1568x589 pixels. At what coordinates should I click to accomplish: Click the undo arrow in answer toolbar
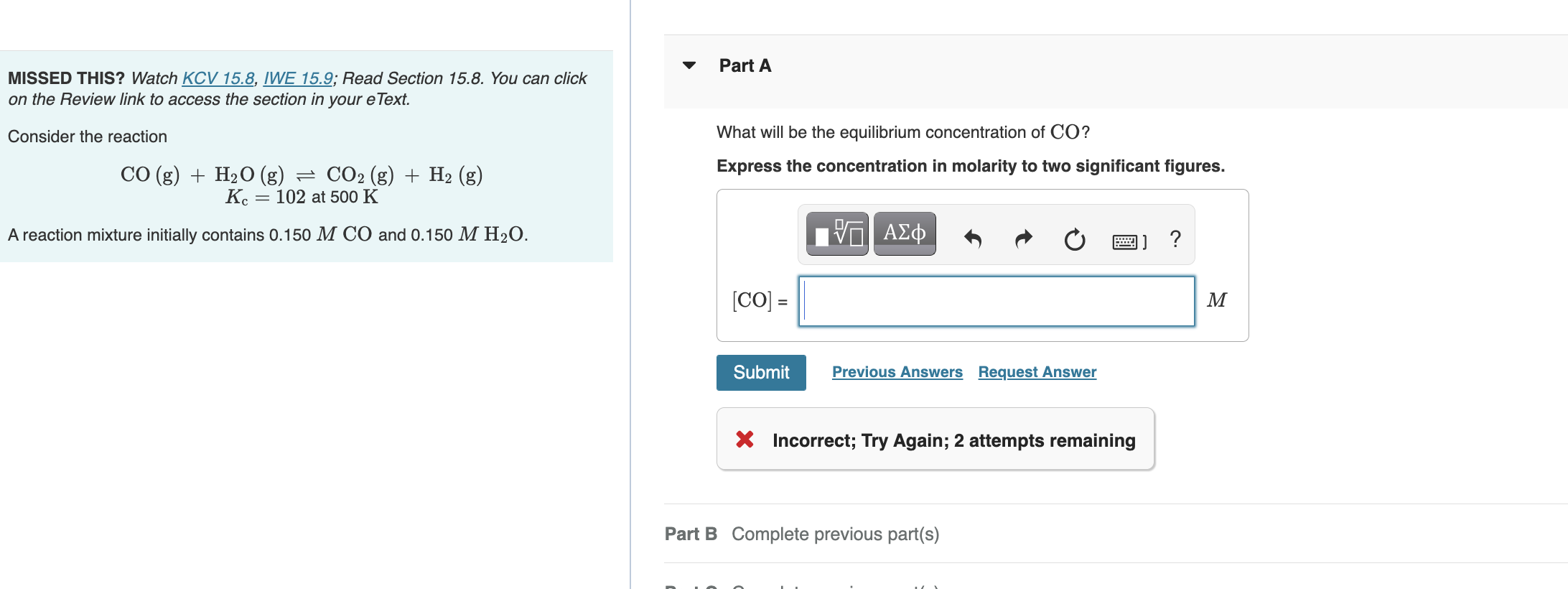pyautogui.click(x=974, y=238)
